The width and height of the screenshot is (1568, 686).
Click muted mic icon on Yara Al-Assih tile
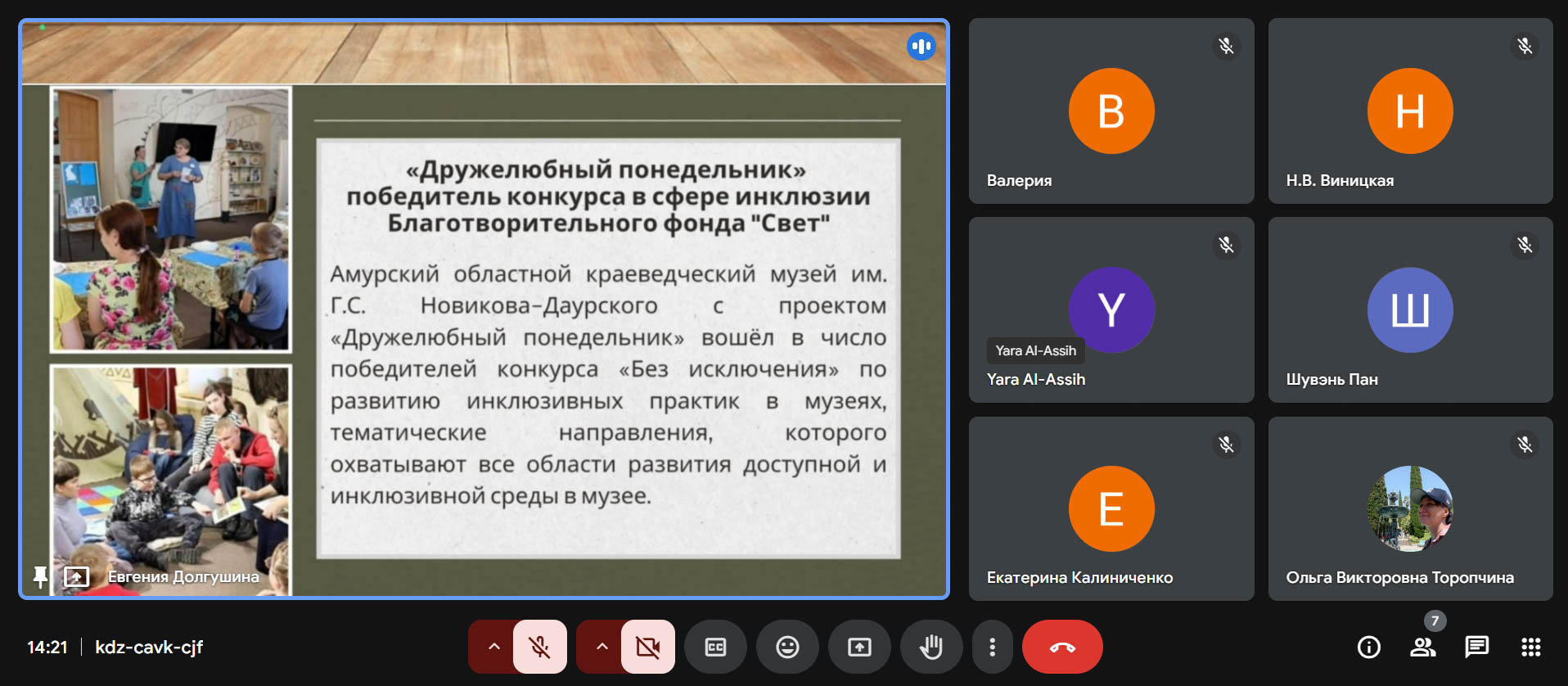tap(1226, 245)
